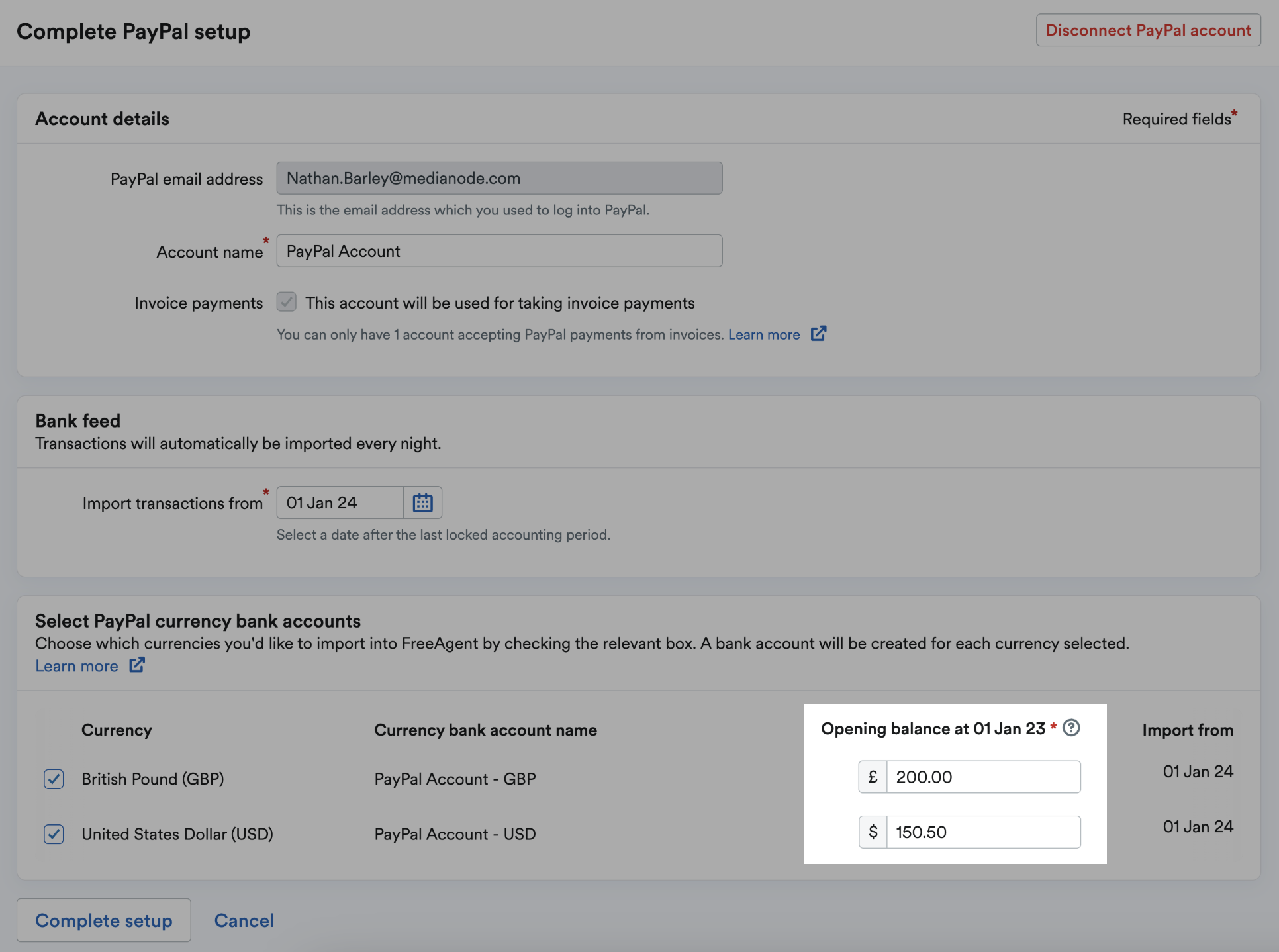Viewport: 1279px width, 952px height.
Task: Click the dollar symbol prefix
Action: click(x=873, y=832)
